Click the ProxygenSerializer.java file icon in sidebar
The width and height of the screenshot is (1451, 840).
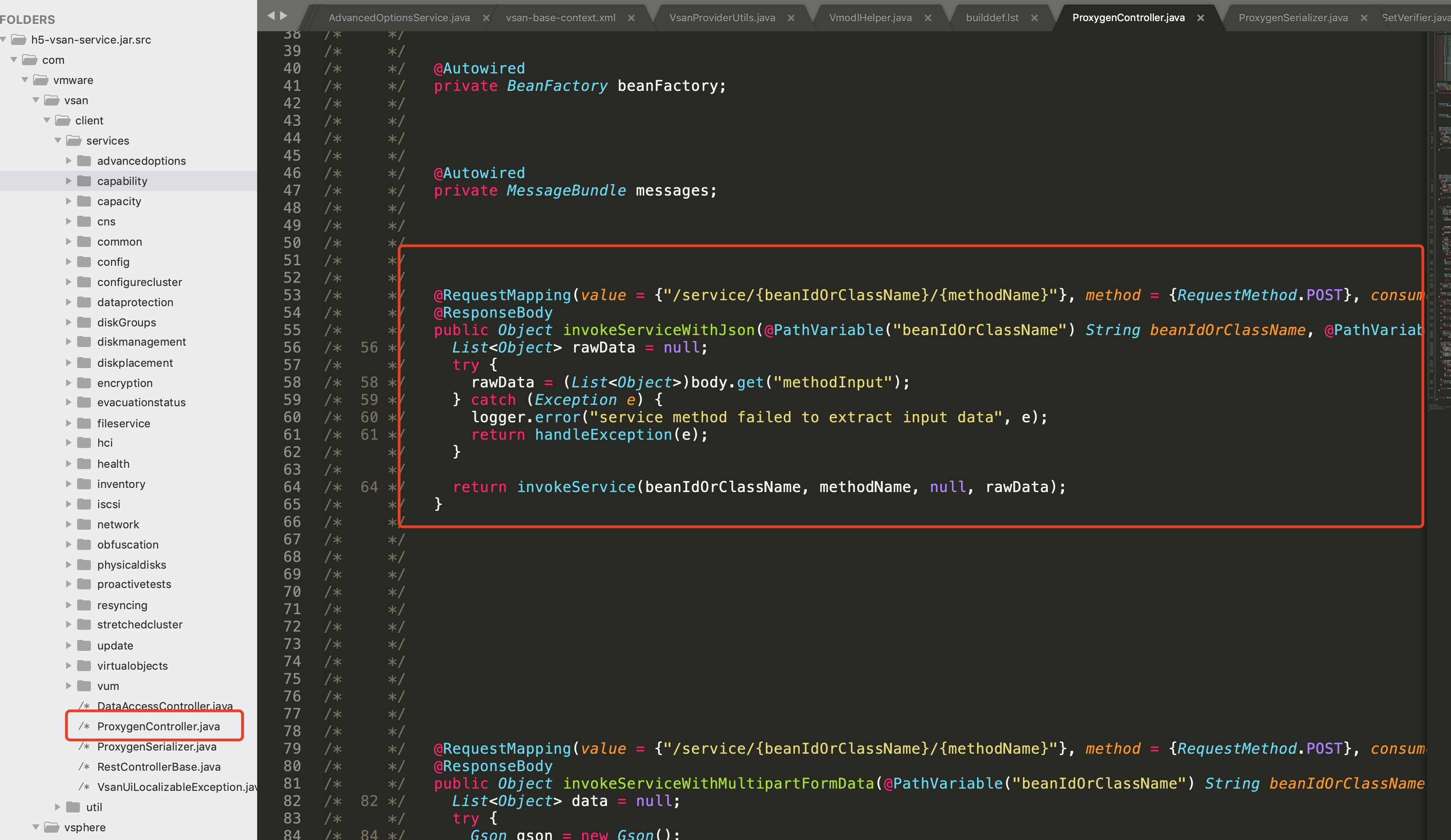coord(84,747)
